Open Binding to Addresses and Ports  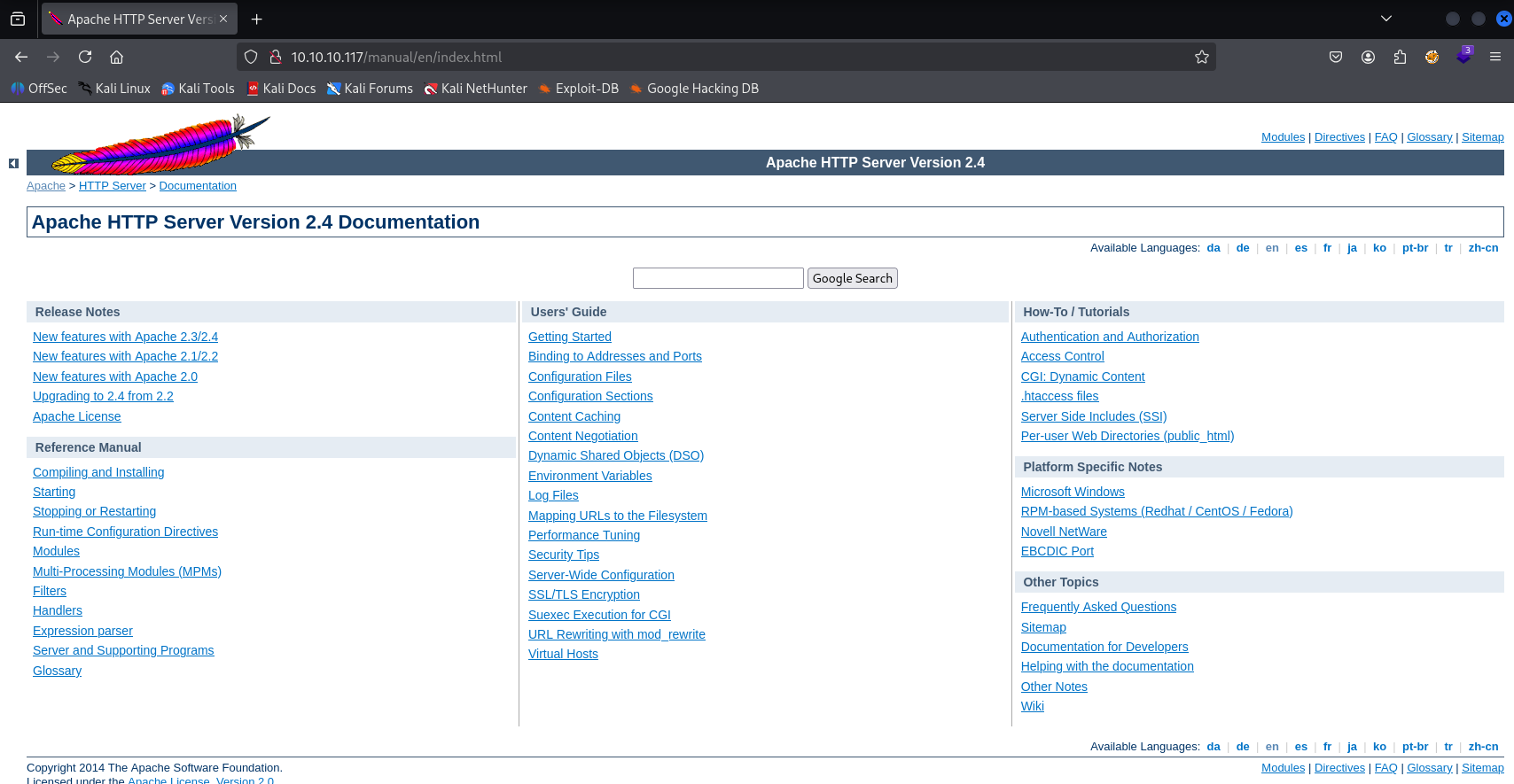(x=615, y=356)
